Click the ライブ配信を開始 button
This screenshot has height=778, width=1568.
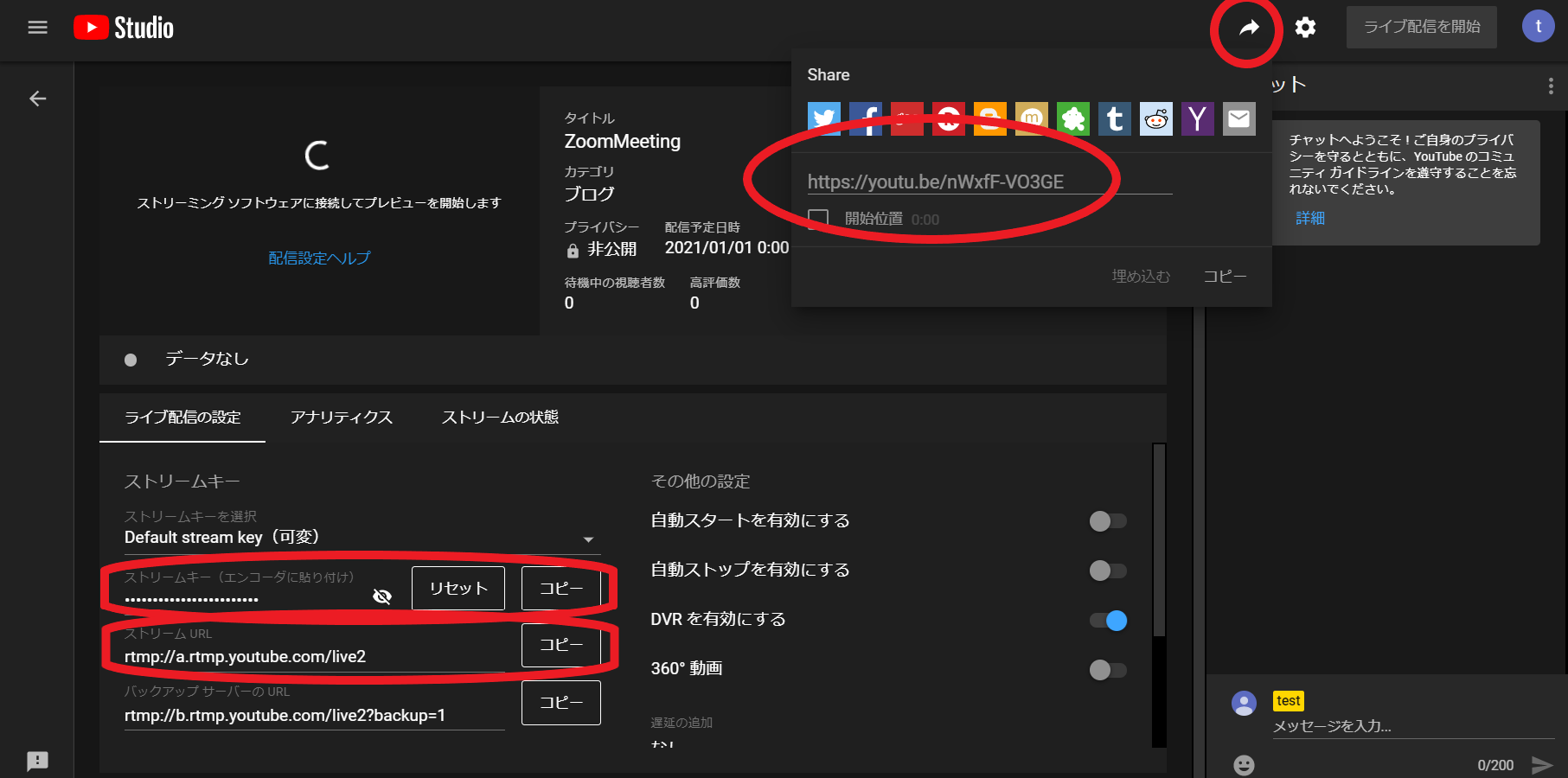(x=1422, y=27)
